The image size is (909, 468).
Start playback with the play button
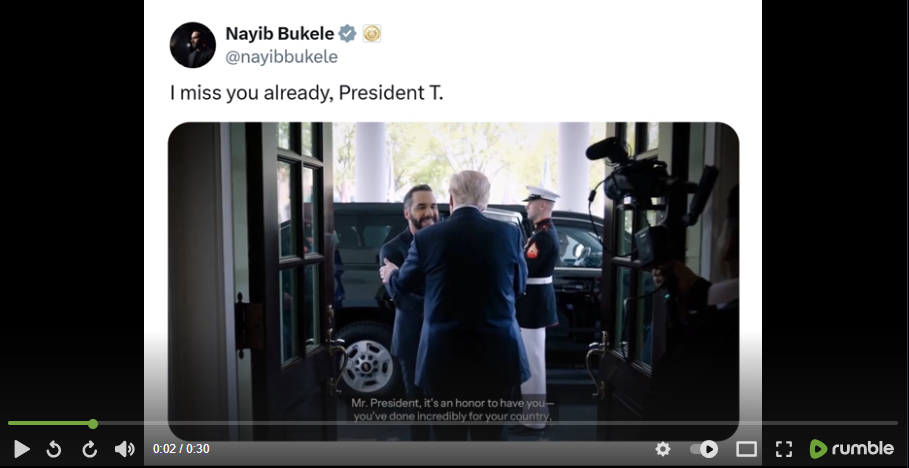[x=21, y=449]
